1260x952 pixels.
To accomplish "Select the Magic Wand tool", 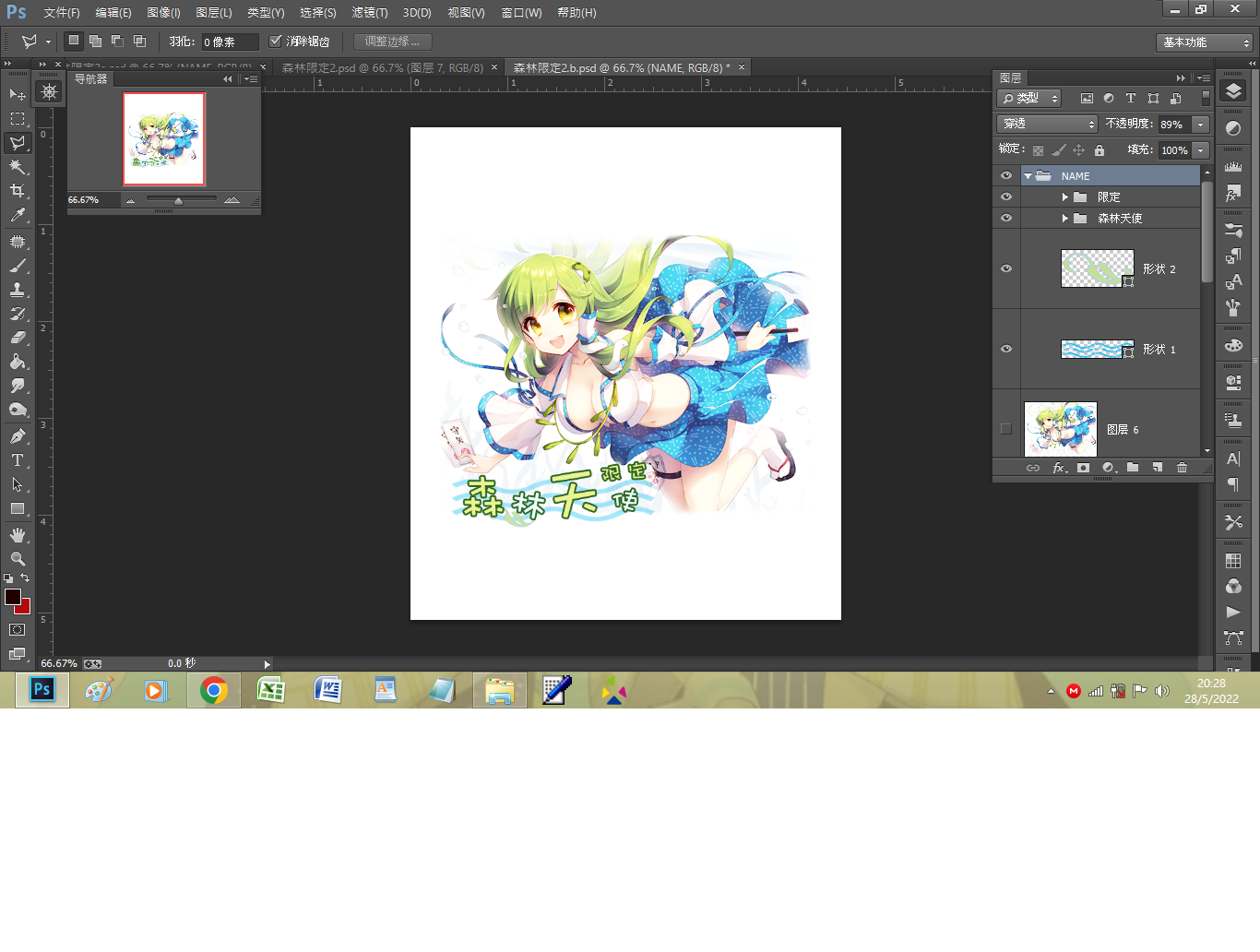I will 18,166.
